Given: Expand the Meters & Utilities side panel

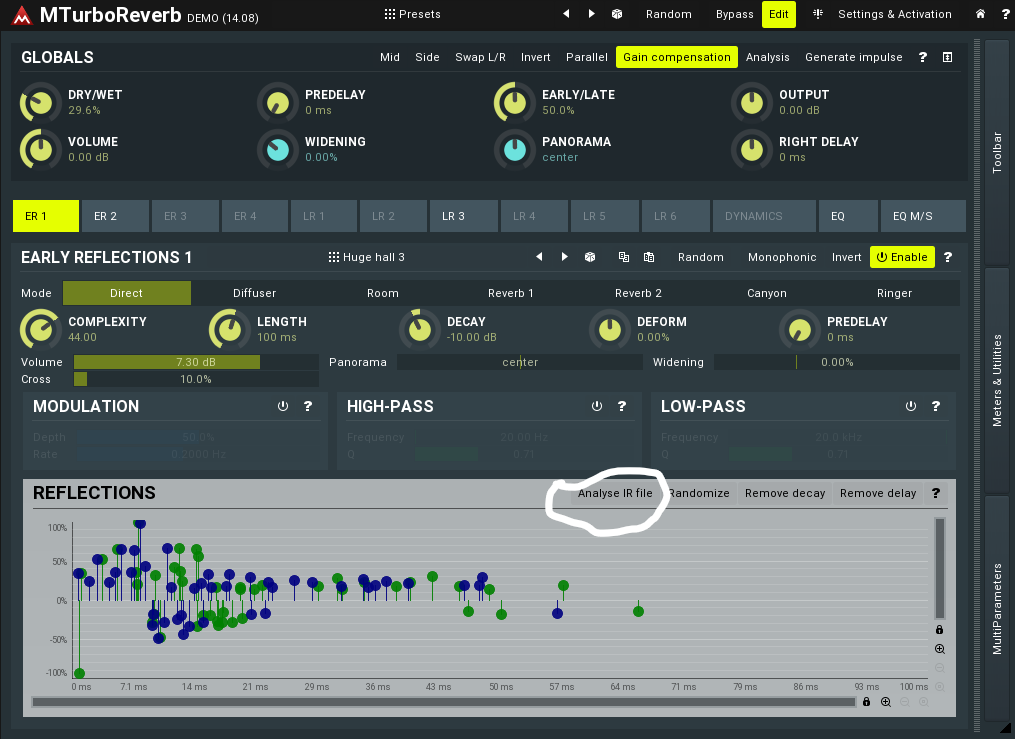Looking at the screenshot, I should (997, 381).
